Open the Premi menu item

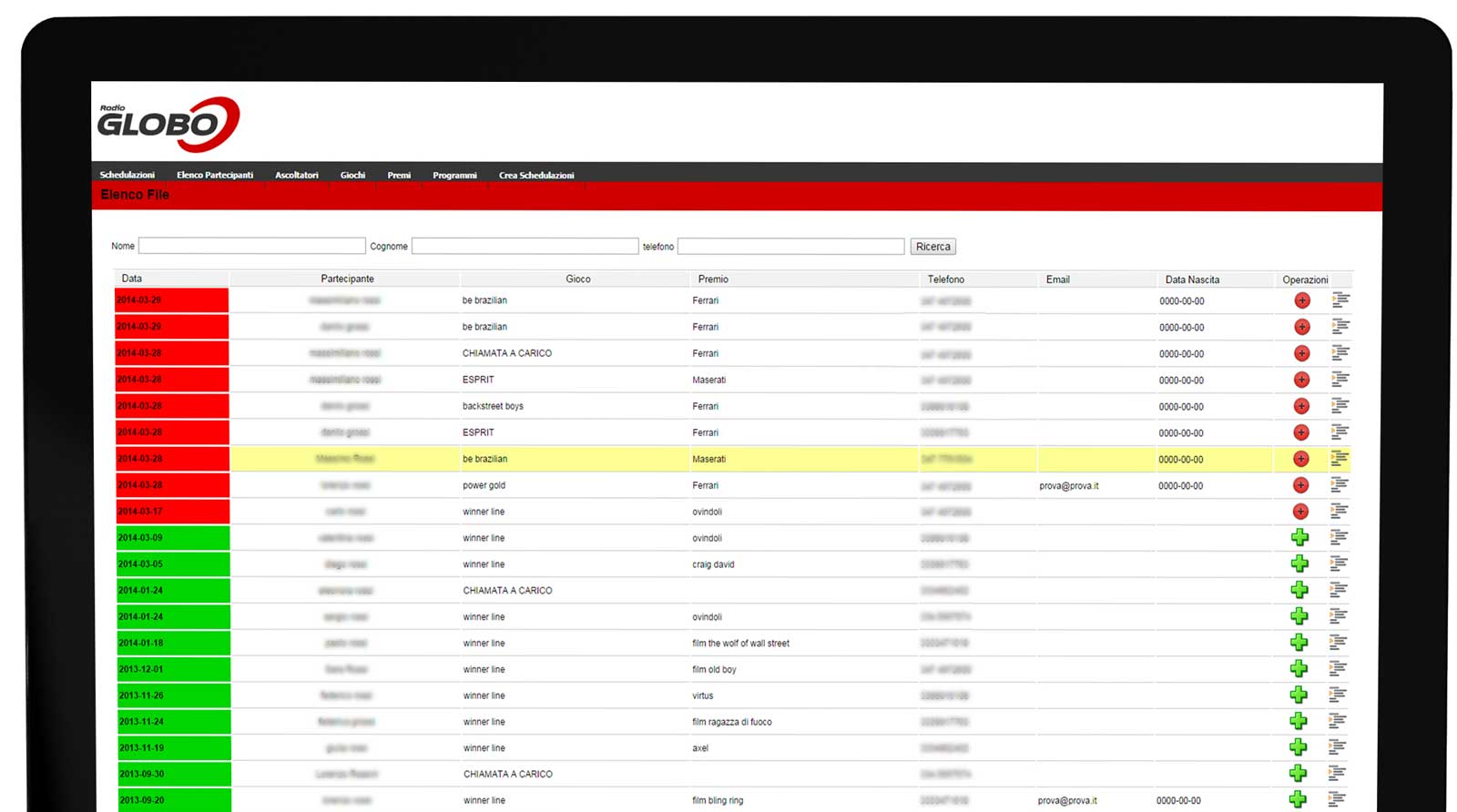click(x=399, y=175)
